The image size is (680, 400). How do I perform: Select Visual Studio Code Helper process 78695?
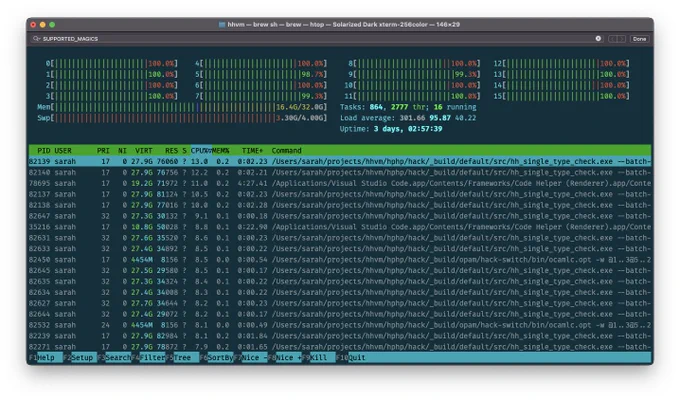click(x=340, y=183)
